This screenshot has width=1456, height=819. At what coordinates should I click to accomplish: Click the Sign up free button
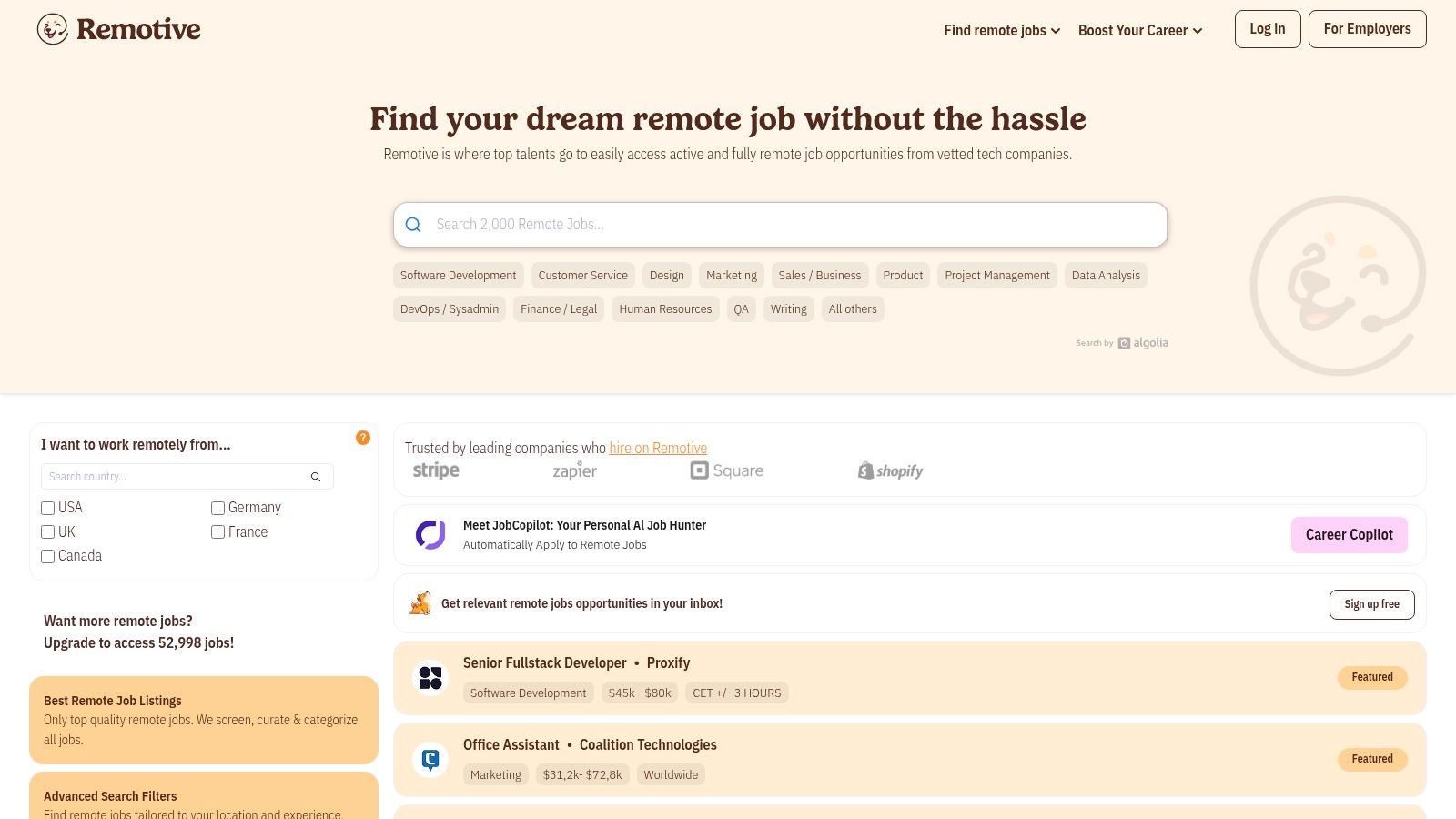[1372, 604]
